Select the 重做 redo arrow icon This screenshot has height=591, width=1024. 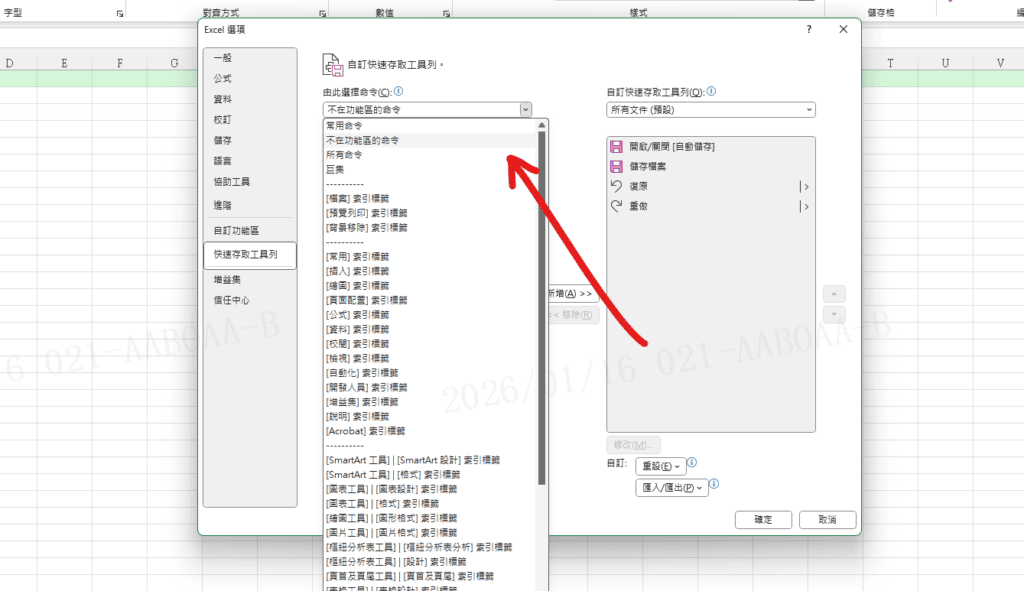[616, 206]
